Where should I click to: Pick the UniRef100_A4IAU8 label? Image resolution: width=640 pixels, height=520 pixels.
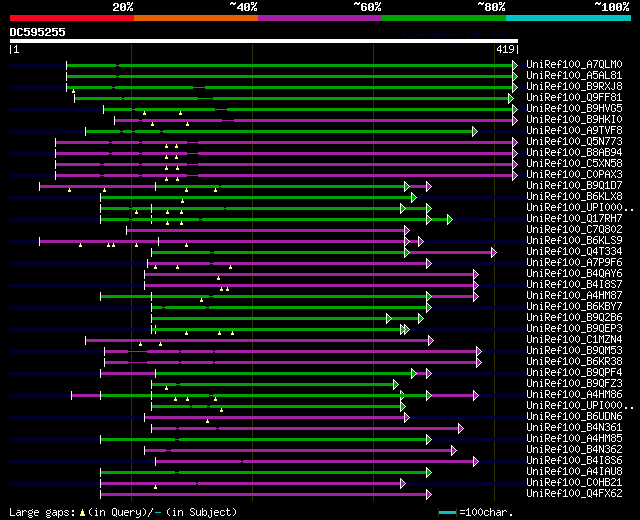[574, 472]
